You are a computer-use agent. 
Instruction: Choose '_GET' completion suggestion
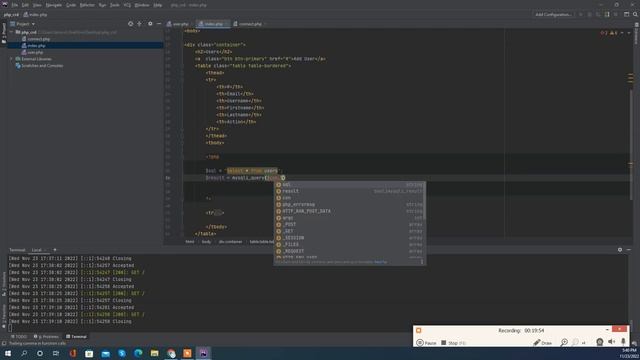tap(350, 231)
